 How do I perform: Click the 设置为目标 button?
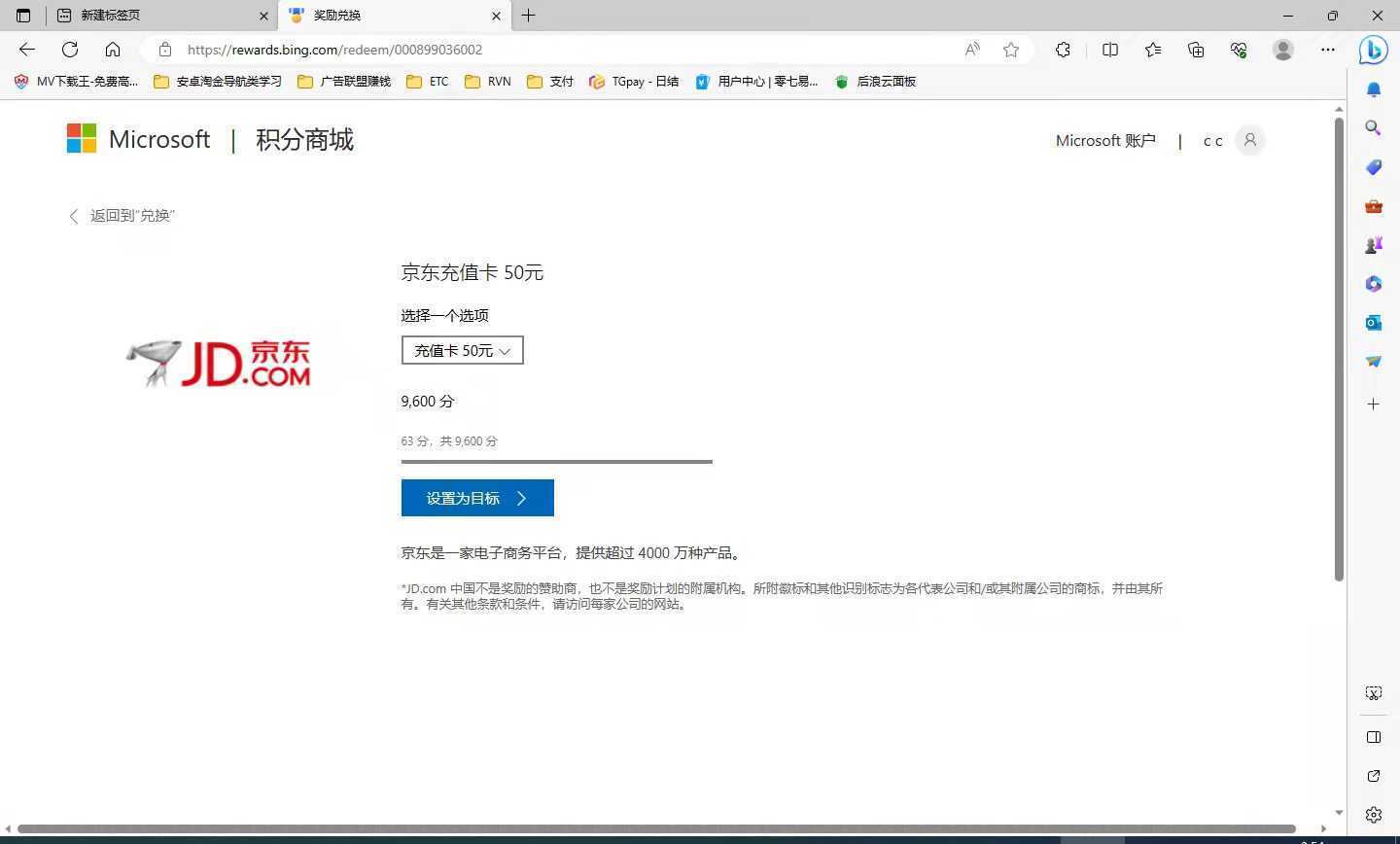tap(476, 497)
